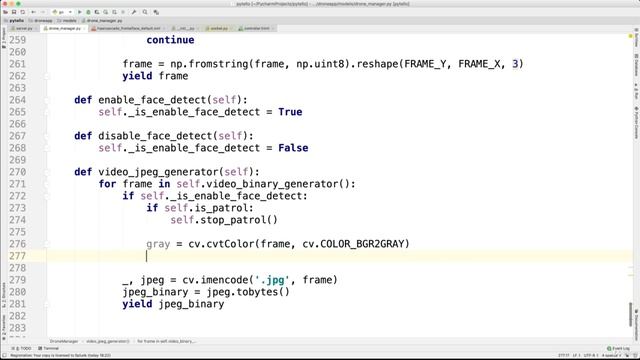Click video_jpeg_generator() in the bottom breadcrumb
Viewport: 640px width, 360px height.
click(108, 341)
